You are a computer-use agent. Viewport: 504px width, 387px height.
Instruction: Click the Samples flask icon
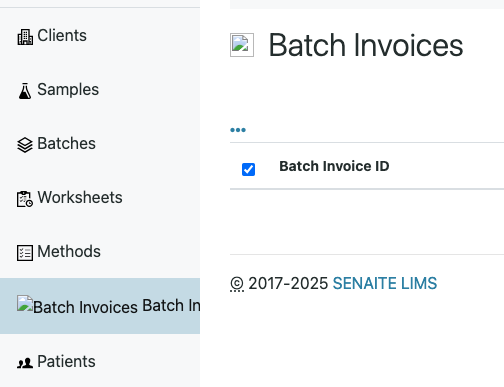(25, 91)
